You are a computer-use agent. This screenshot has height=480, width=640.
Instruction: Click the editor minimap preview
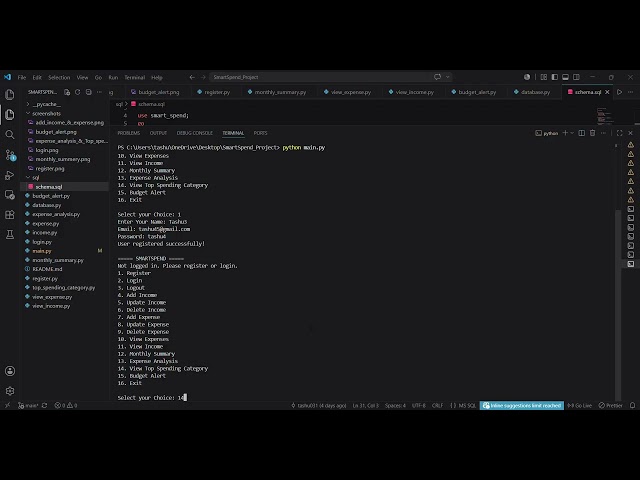(x=605, y=116)
